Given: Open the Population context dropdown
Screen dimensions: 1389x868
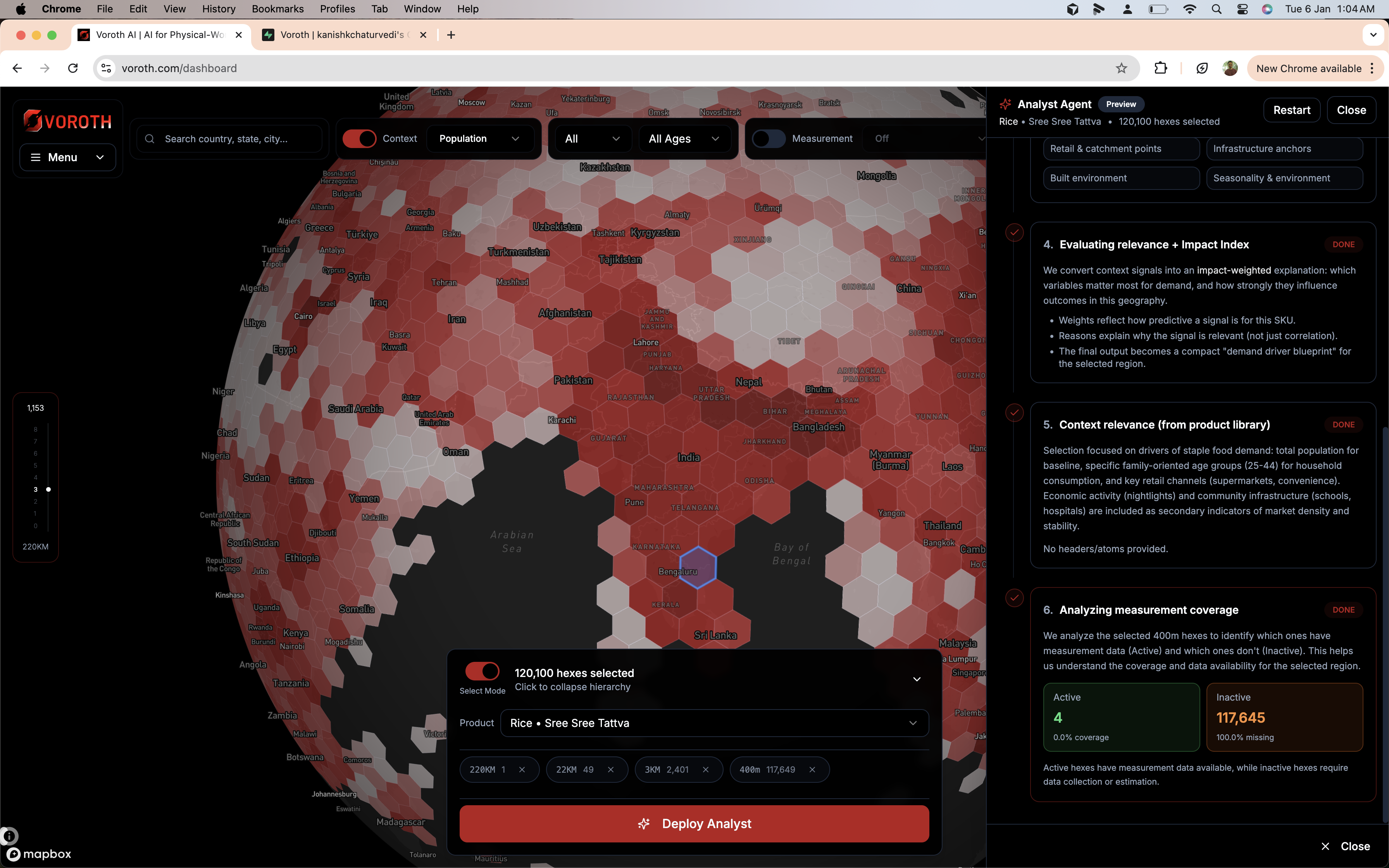Looking at the screenshot, I should (x=480, y=138).
